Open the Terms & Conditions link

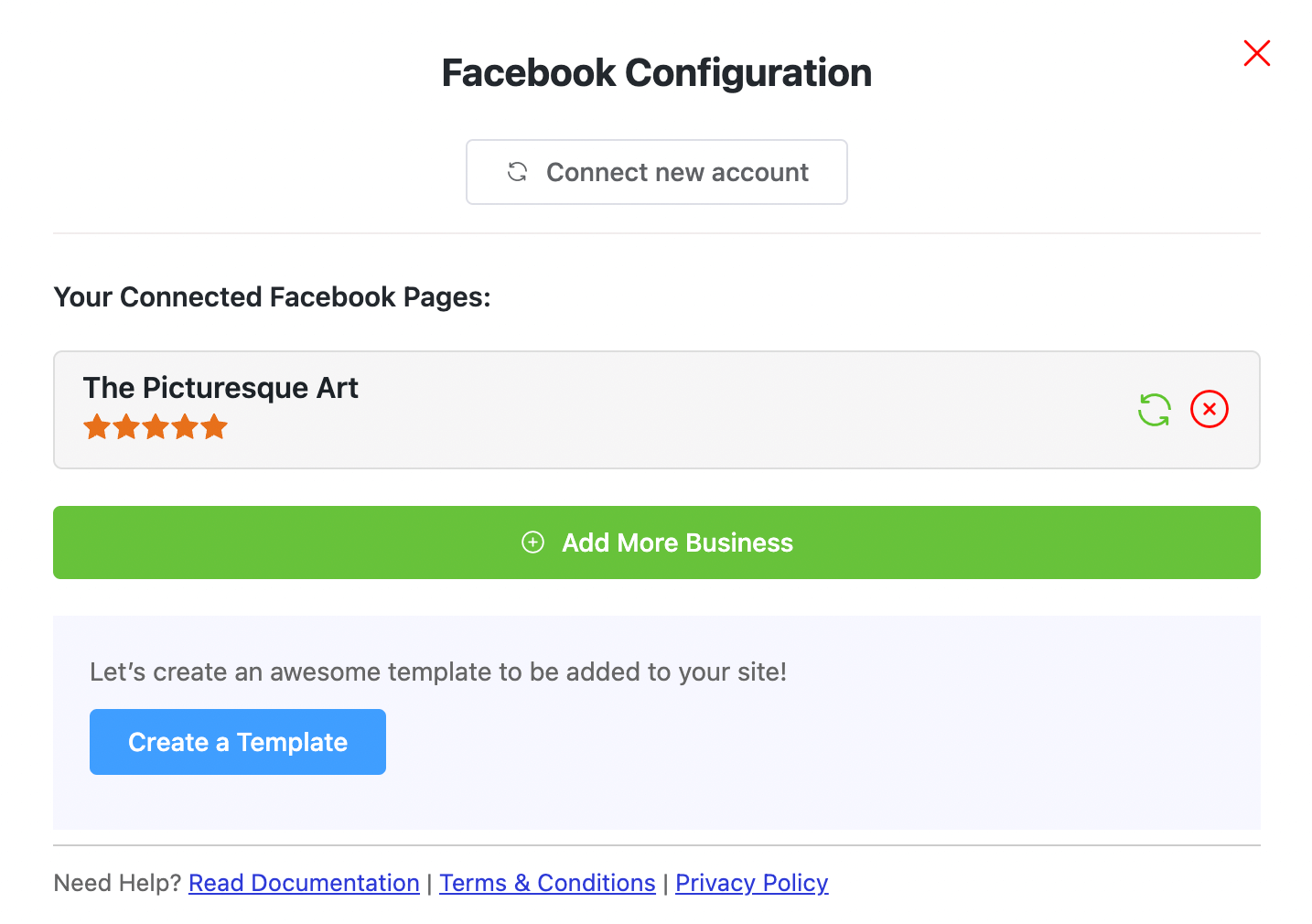547,883
